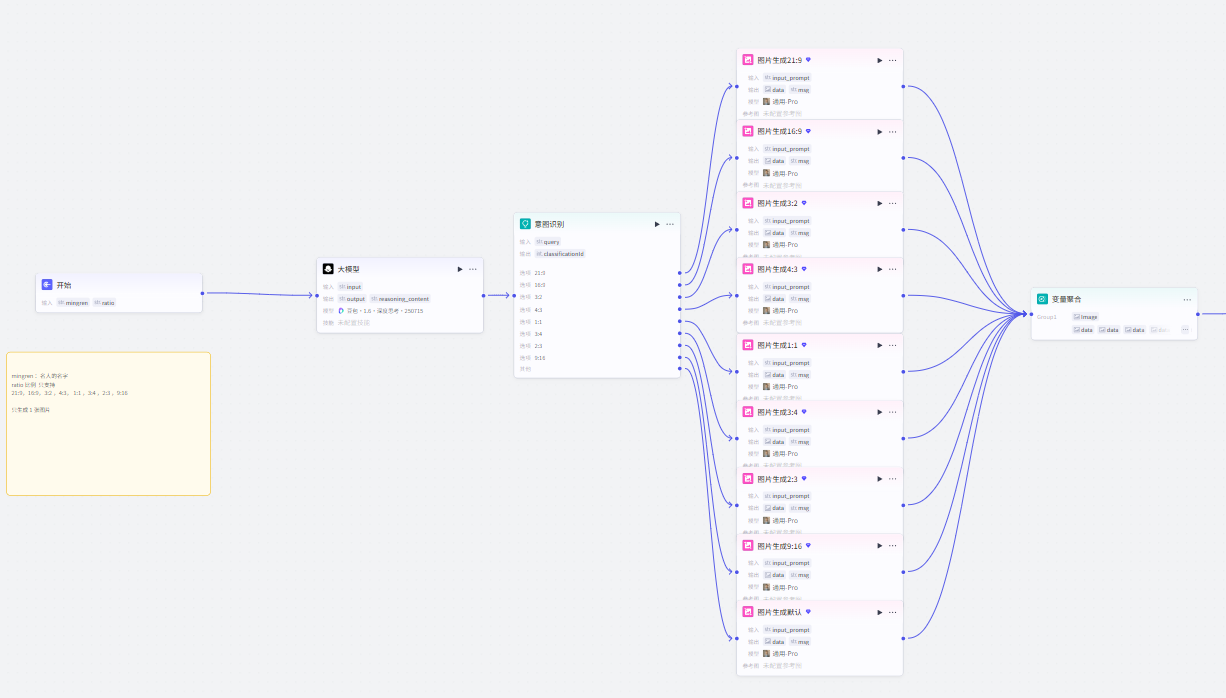Click the input_prompt tag in 图片生成2:3
The image size is (1226, 698).
(x=787, y=496)
